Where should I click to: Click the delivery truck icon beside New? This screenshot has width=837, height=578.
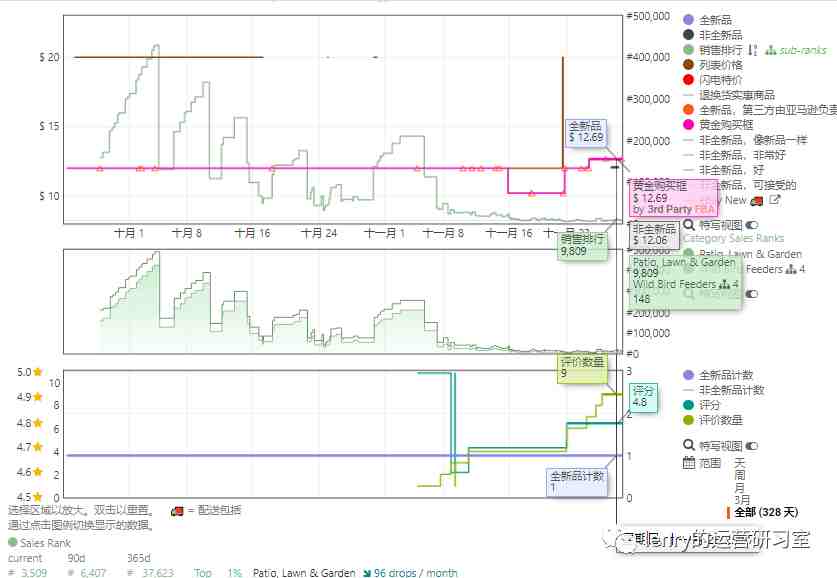[x=756, y=201]
